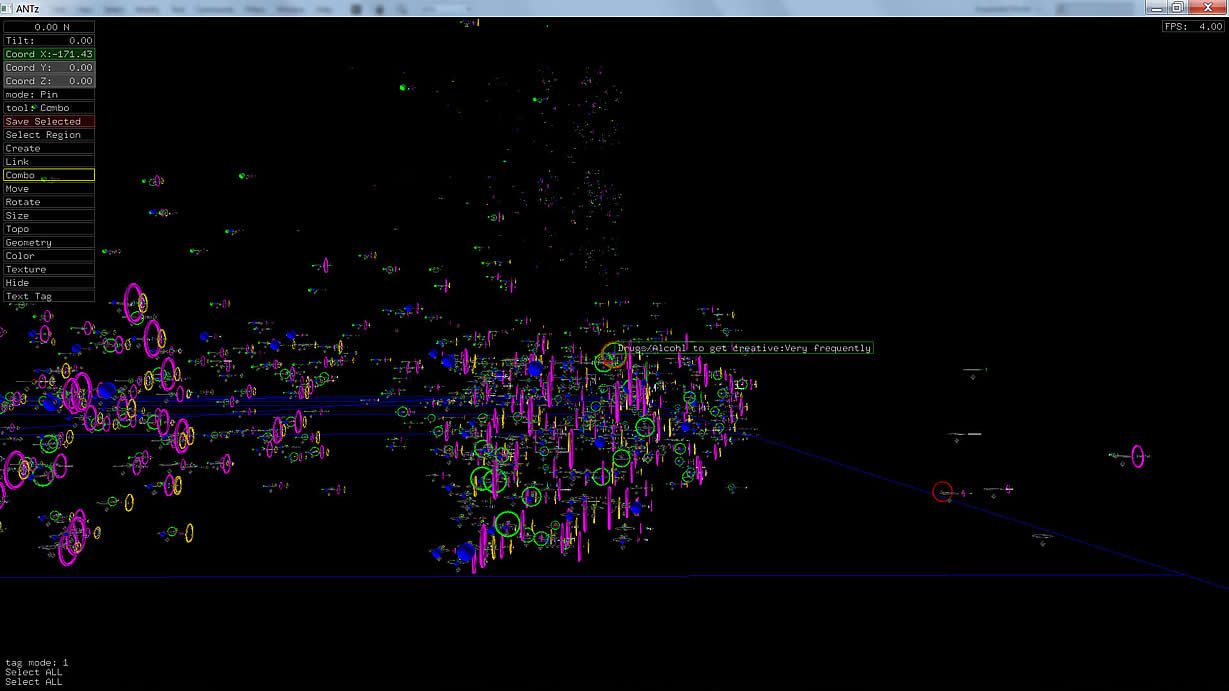Open the Combo tool in the list
The height and width of the screenshot is (691, 1229).
click(x=49, y=175)
